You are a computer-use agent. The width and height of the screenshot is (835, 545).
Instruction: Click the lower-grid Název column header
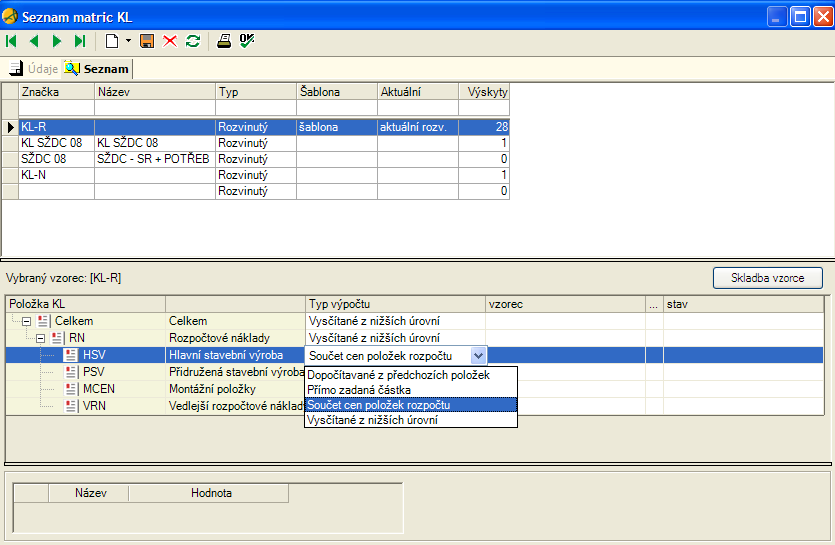(88, 493)
